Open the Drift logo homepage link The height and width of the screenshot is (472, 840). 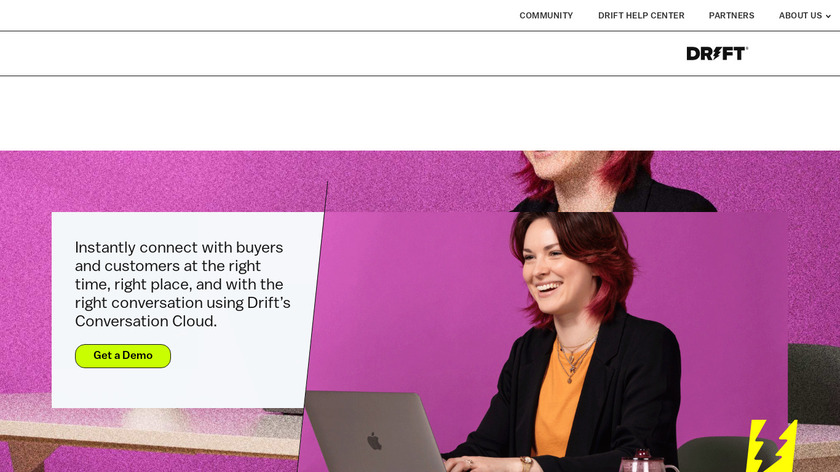[x=717, y=54]
